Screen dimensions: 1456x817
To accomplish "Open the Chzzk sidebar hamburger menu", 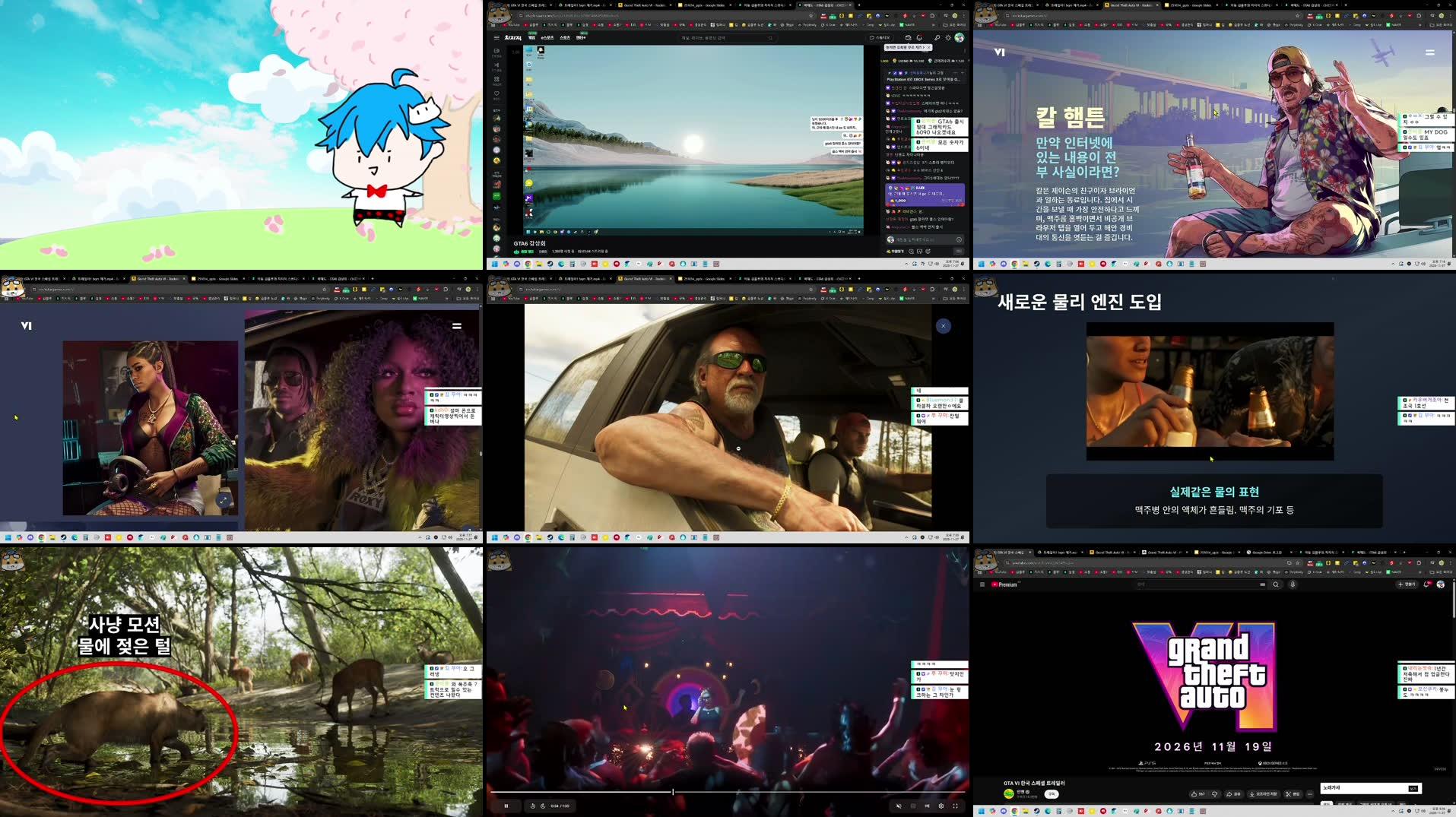I will [496, 37].
